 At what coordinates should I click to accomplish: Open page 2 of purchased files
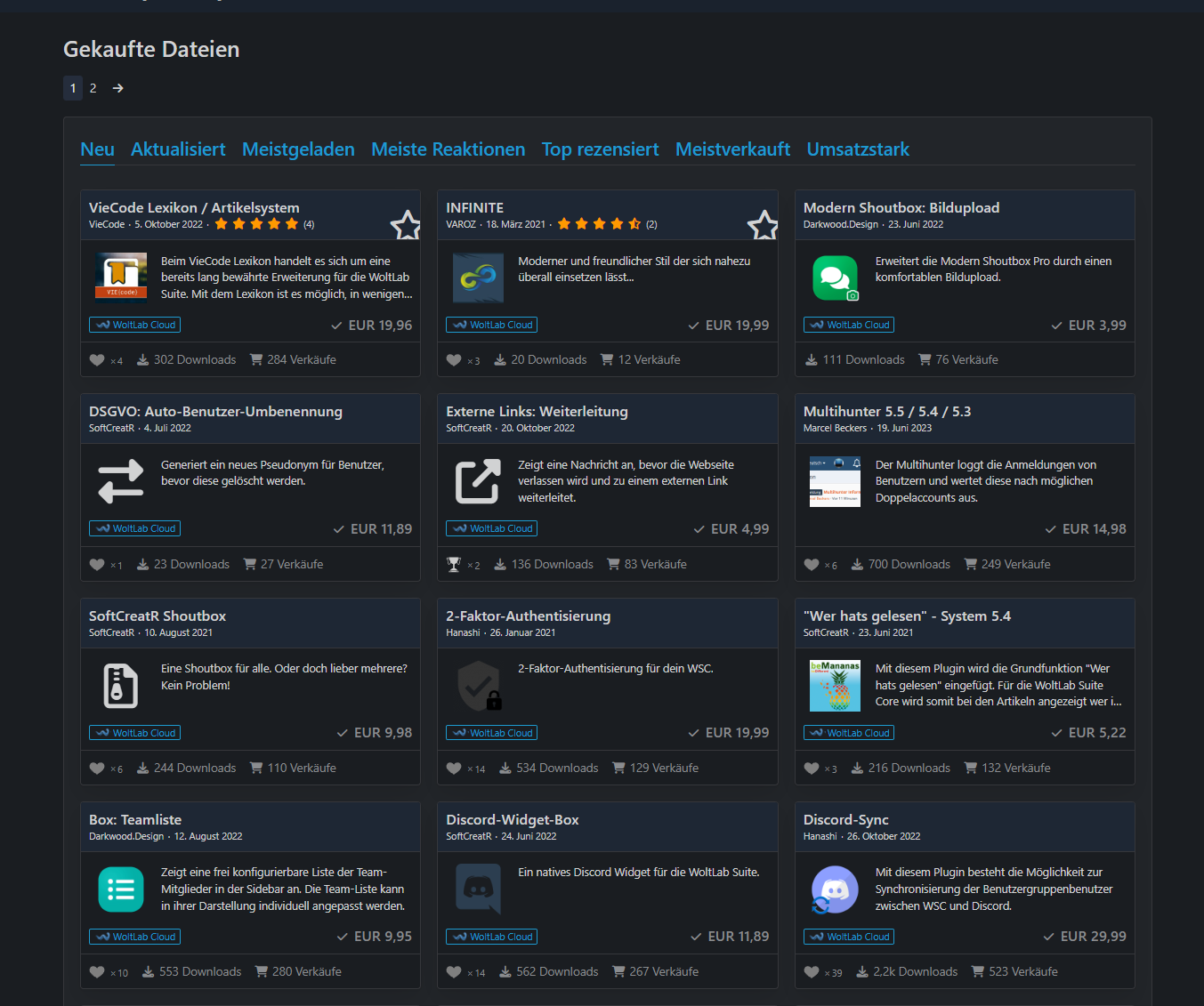click(x=93, y=88)
